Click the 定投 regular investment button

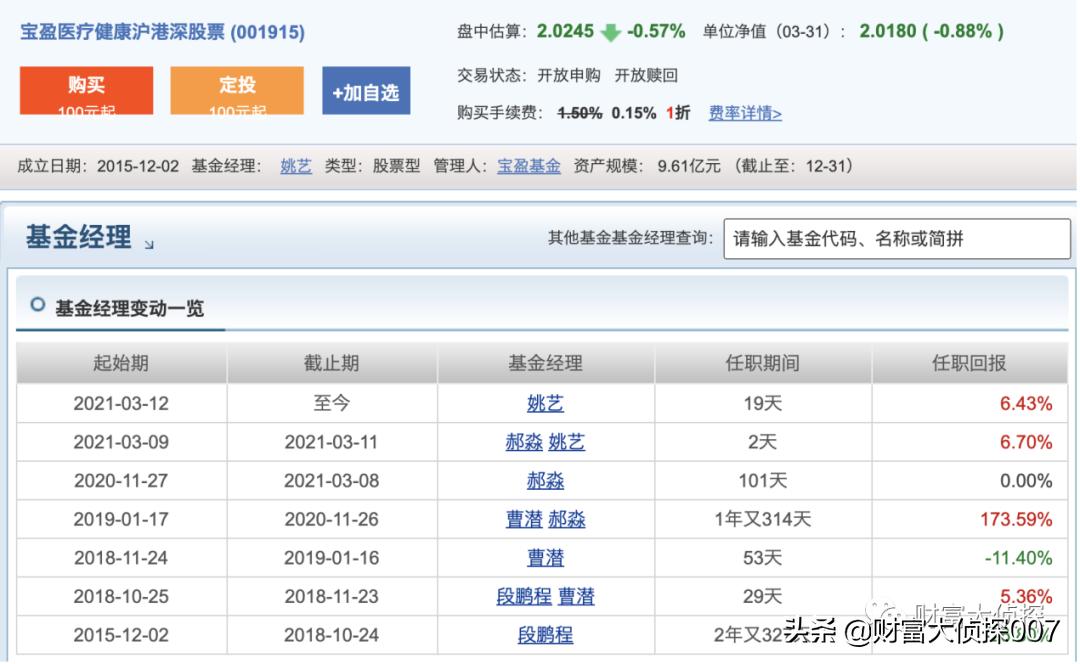tap(237, 89)
